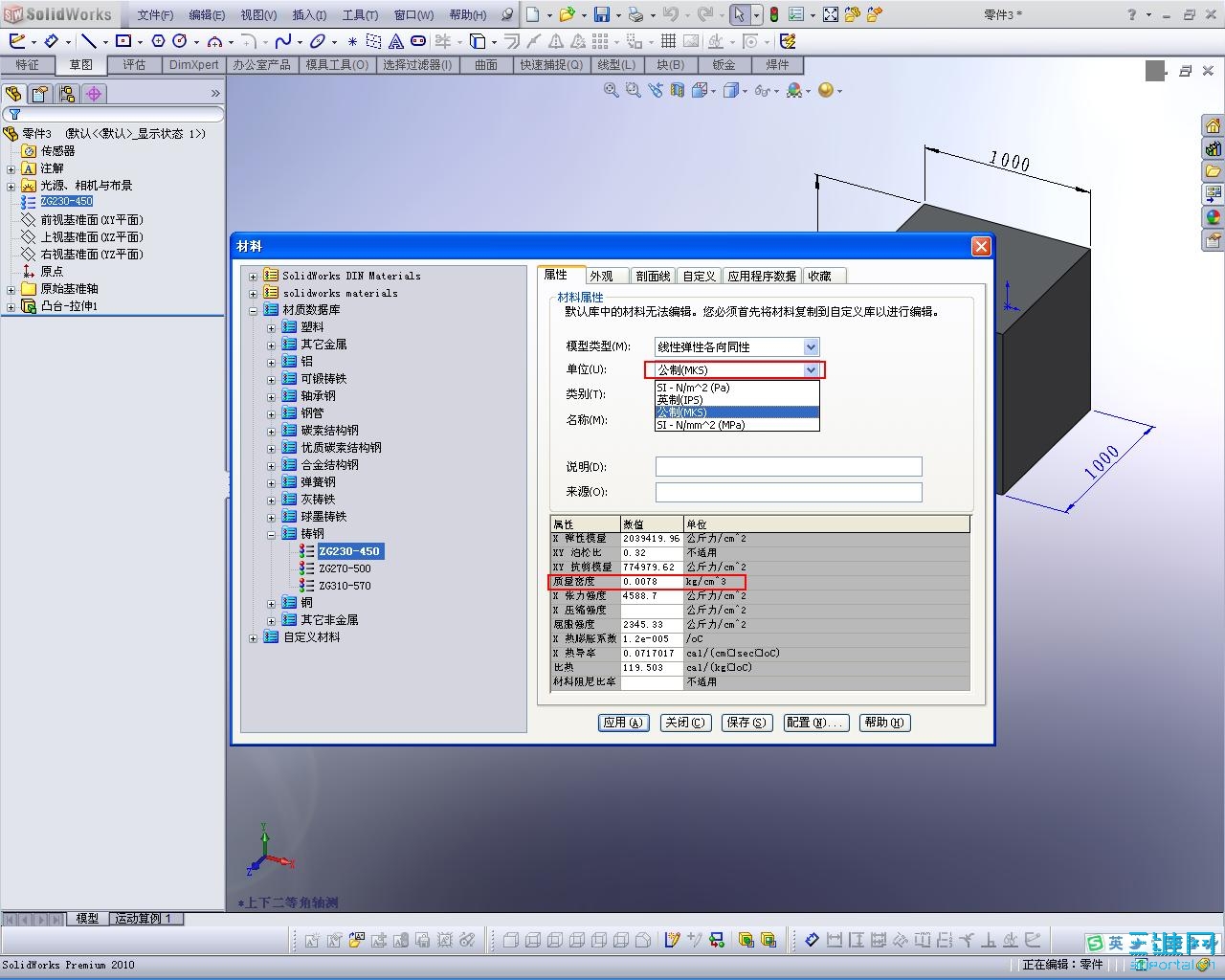Select the Spline sketch tool
Image resolution: width=1225 pixels, height=980 pixels.
pyautogui.click(x=283, y=41)
